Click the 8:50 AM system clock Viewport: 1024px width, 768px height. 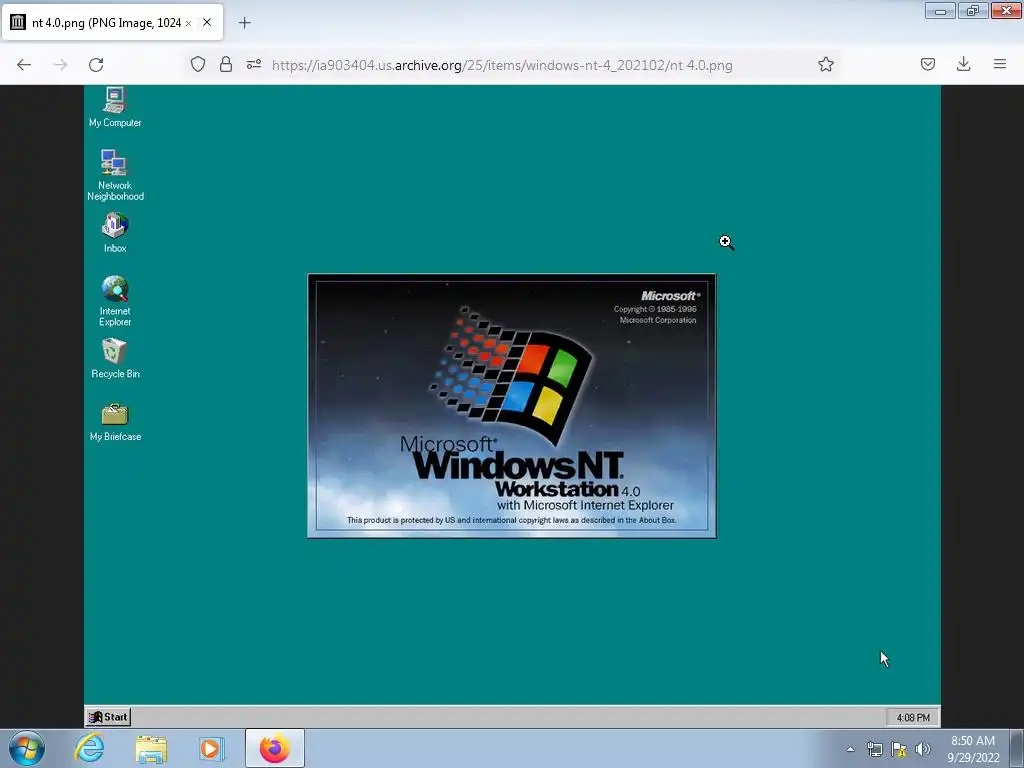(x=973, y=749)
